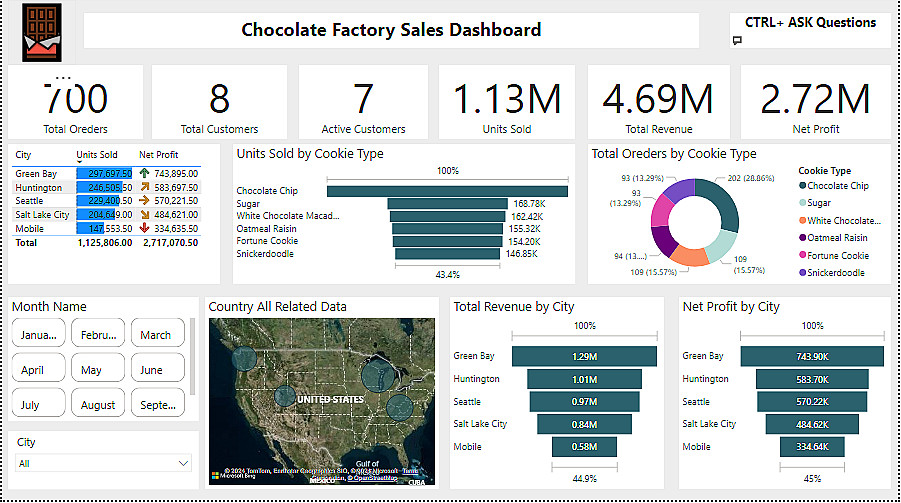Screen dimensions: 901x503
Task: Select Salt Lake City table row
Action: (106, 214)
